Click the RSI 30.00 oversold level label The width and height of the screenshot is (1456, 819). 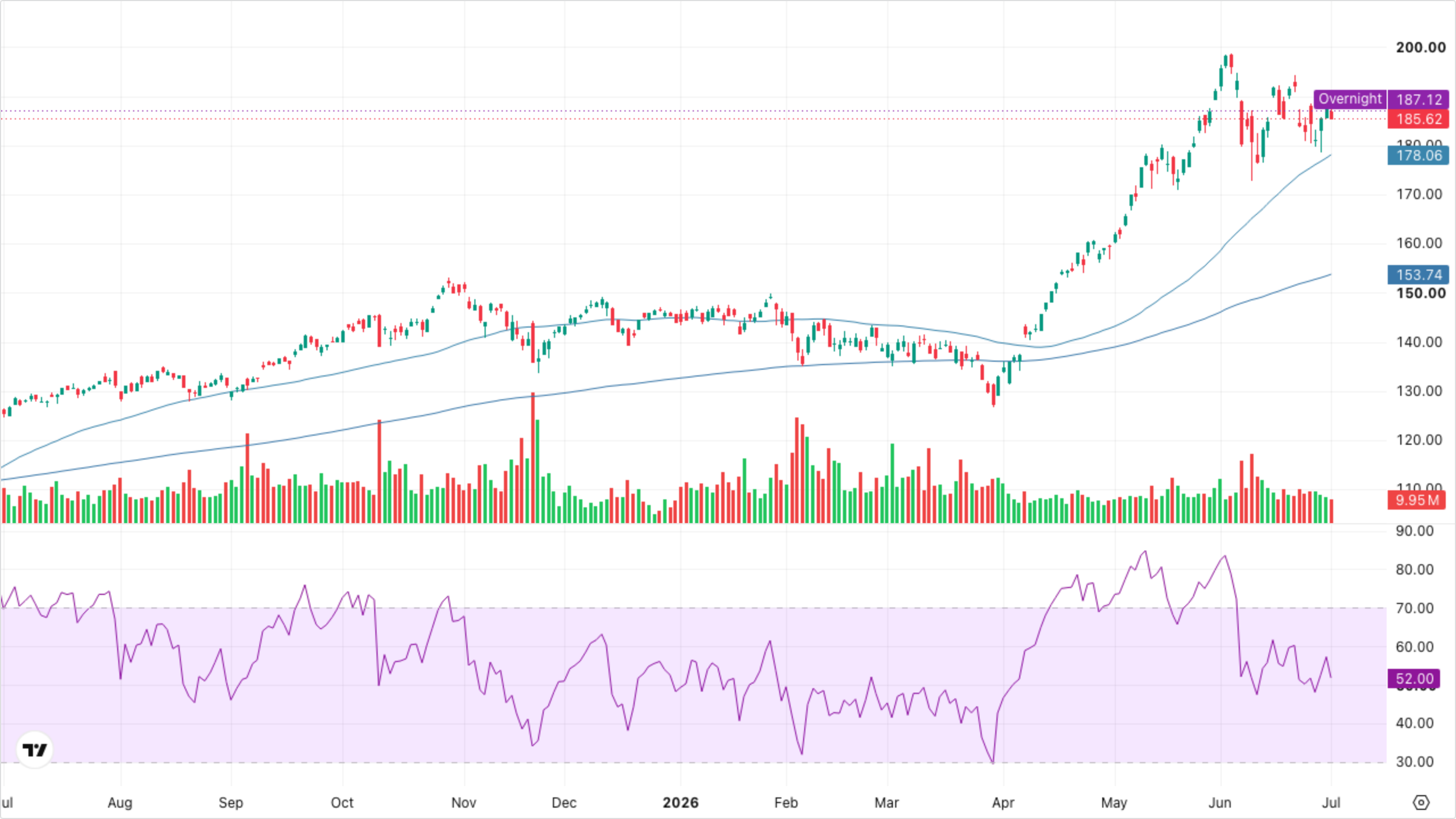point(1414,762)
